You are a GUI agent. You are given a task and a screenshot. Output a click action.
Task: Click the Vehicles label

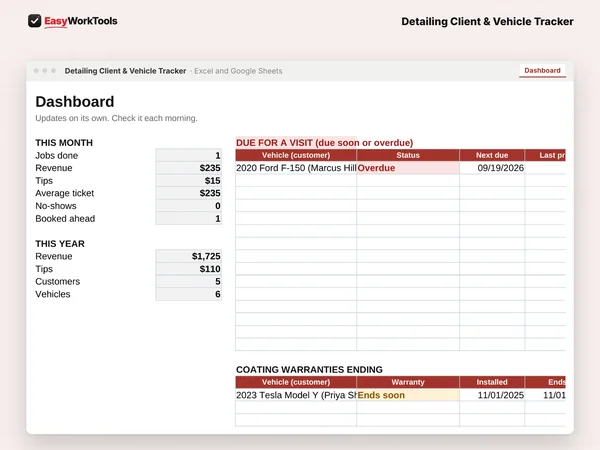click(53, 294)
